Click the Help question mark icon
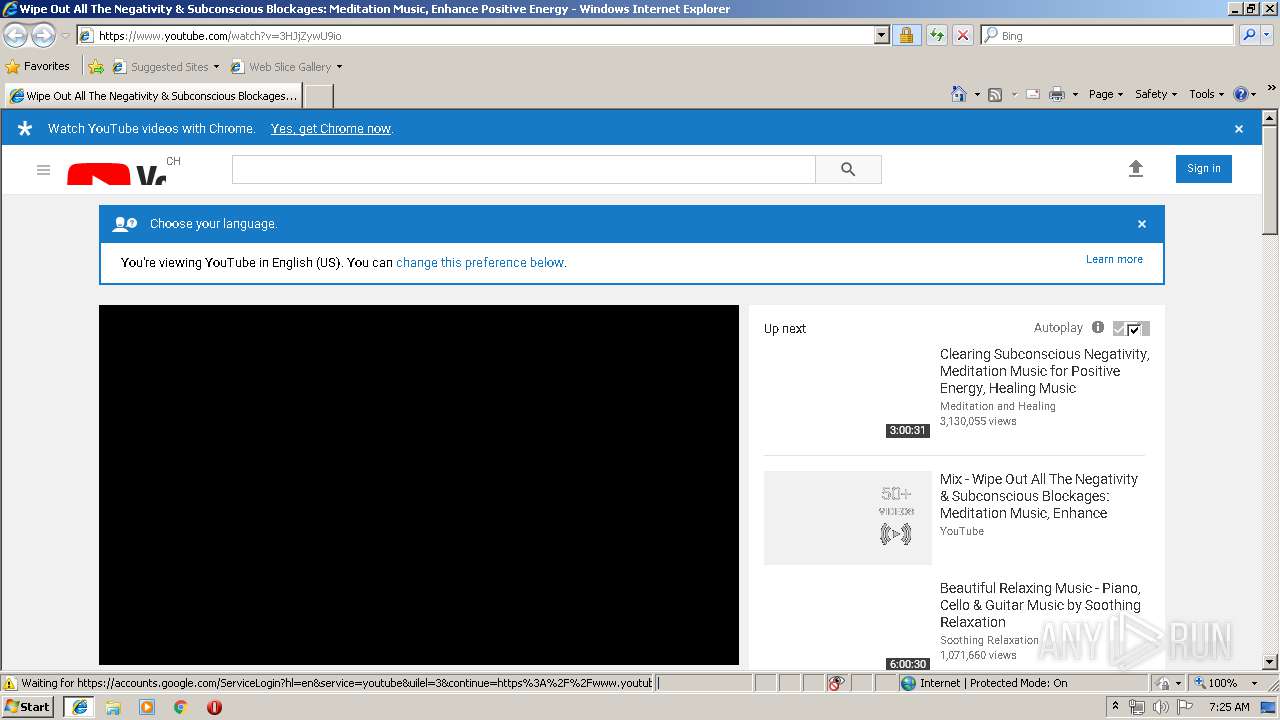The width and height of the screenshot is (1280, 720). point(1241,94)
